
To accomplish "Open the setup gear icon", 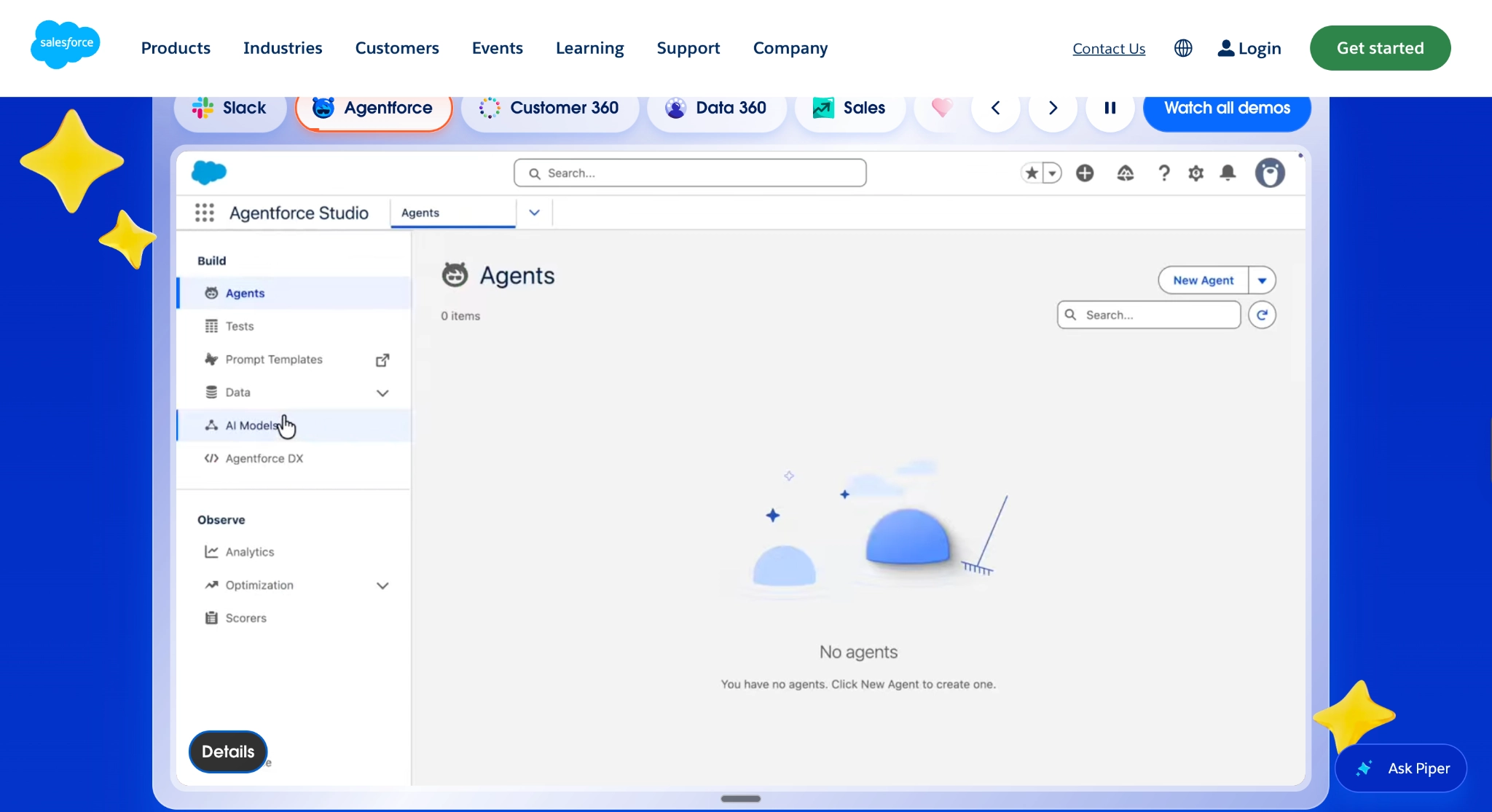I will click(1195, 173).
